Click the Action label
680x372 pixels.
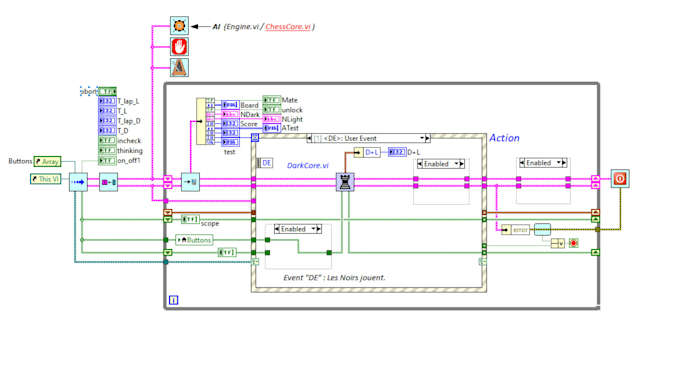tap(504, 138)
